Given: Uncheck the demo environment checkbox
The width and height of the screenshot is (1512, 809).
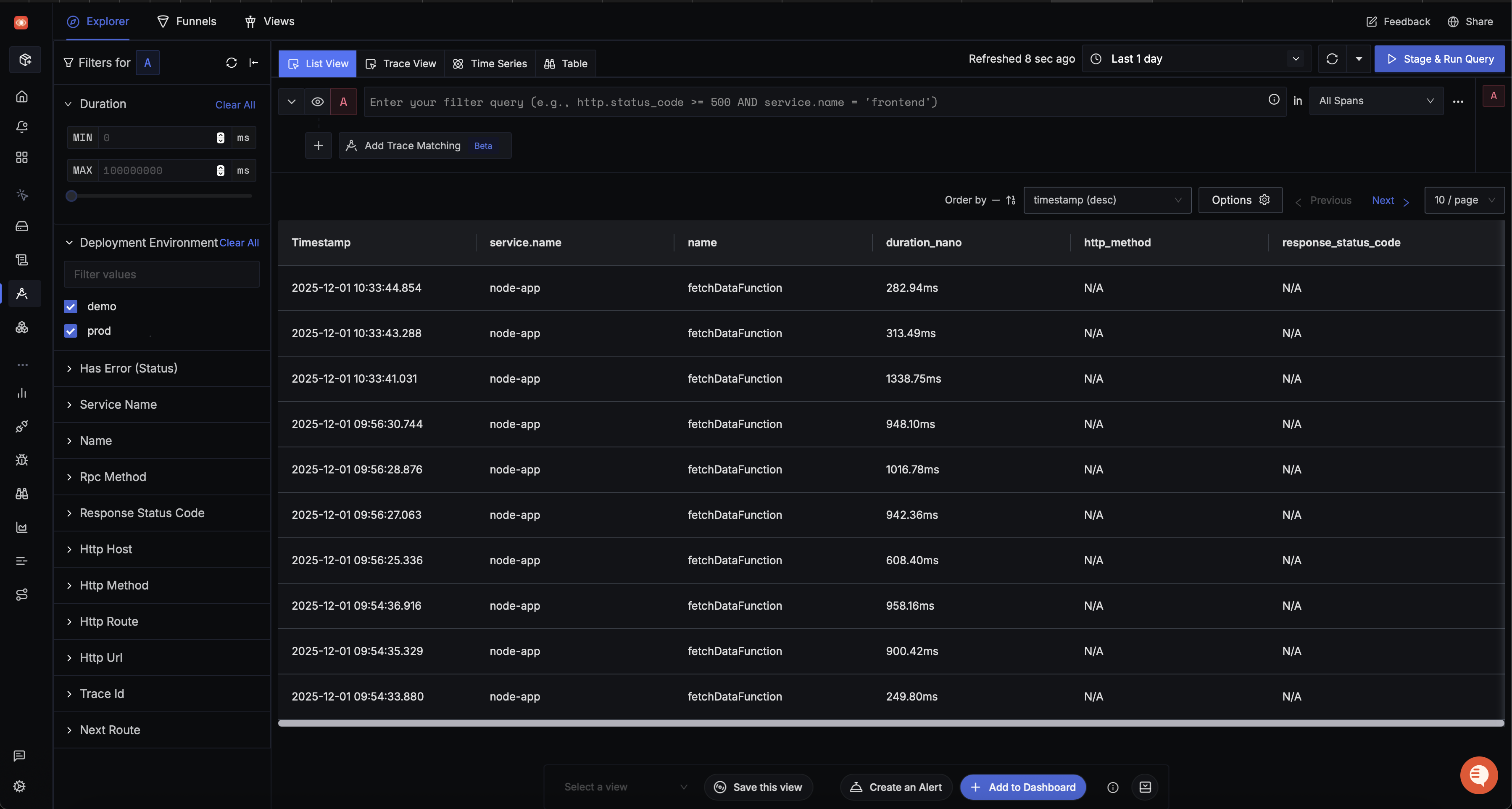Looking at the screenshot, I should click(71, 306).
